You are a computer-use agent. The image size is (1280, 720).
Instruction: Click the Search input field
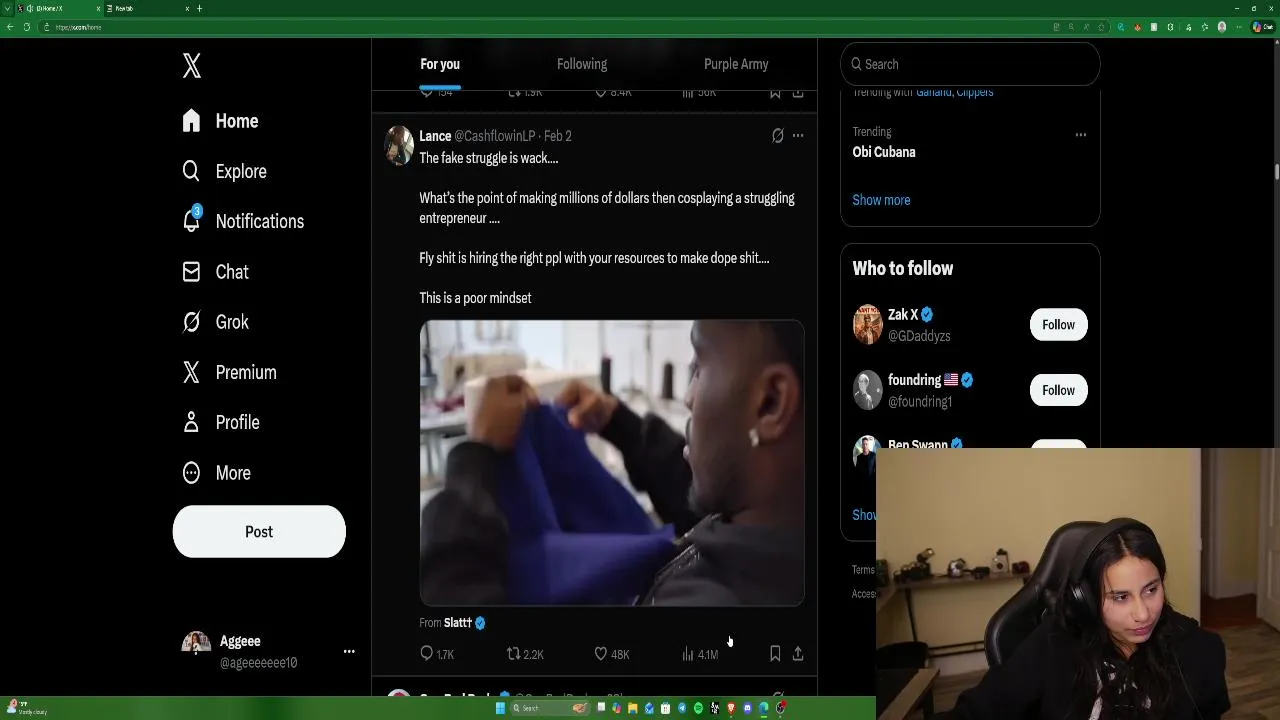(x=970, y=64)
